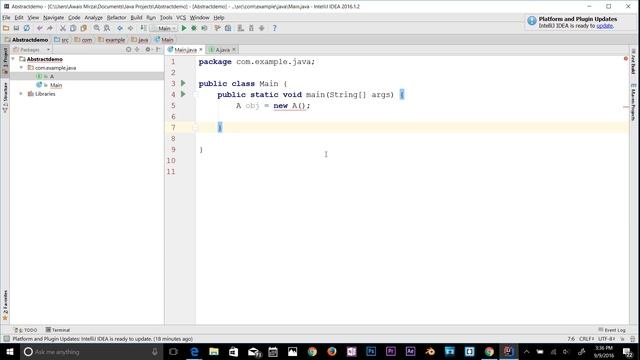Viewport: 640px width, 360px height.
Task: Open the File menu
Action: tap(6, 18)
